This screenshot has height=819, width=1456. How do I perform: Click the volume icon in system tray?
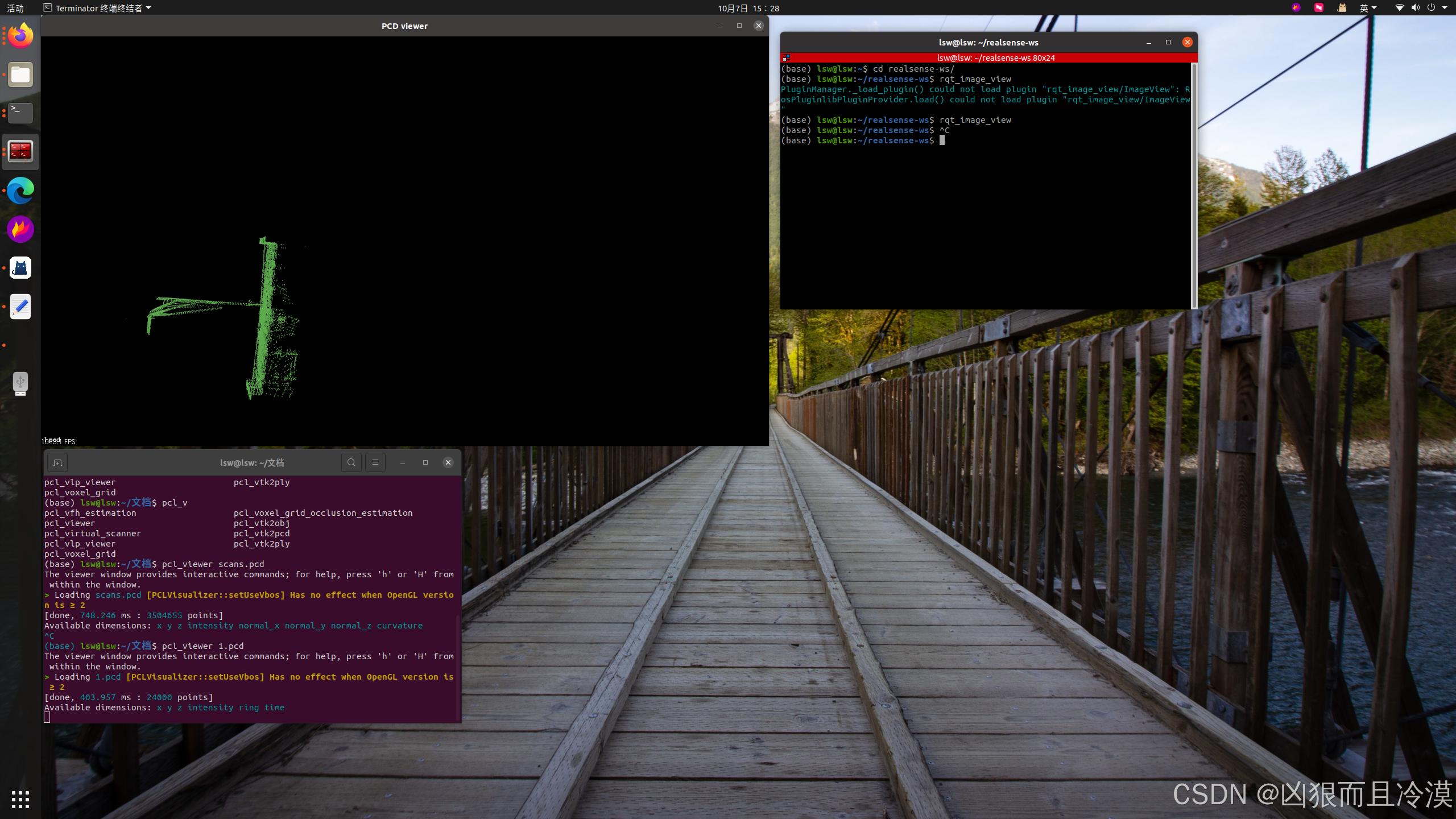point(1415,8)
